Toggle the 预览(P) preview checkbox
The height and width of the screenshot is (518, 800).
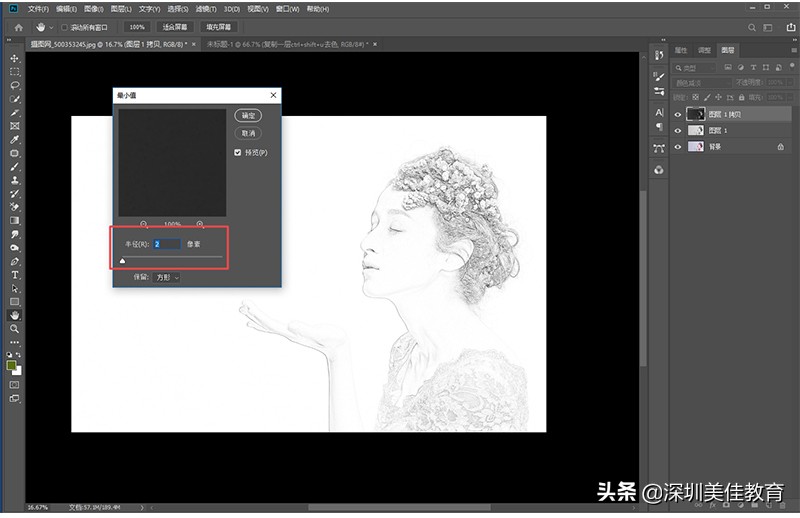(x=238, y=153)
